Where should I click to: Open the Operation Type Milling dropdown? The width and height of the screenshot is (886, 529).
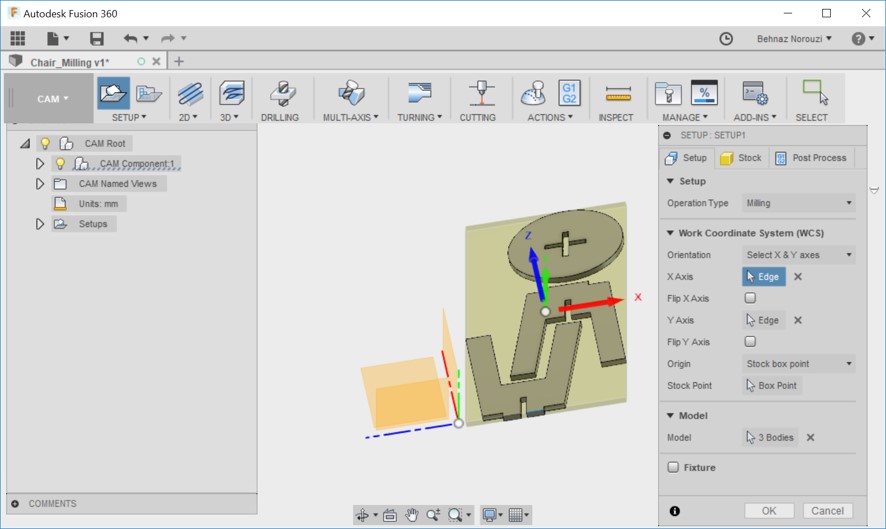(798, 203)
